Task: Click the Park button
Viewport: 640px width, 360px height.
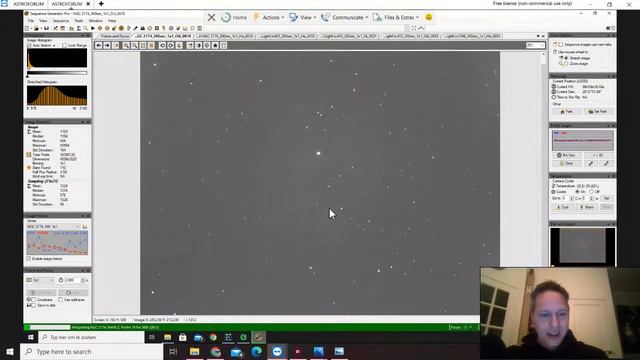Action: (567, 111)
